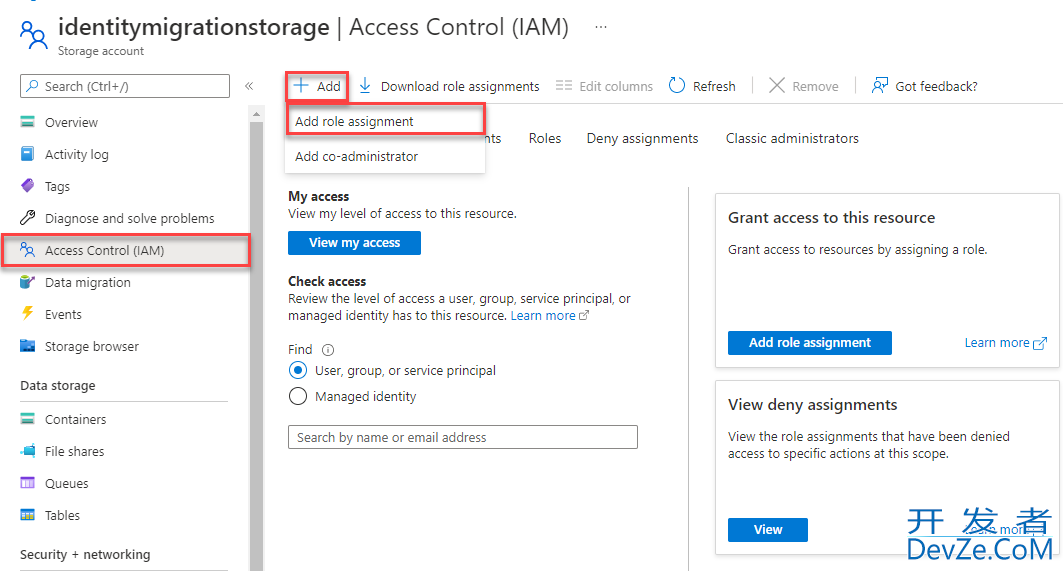Screen dimensions: 1063x571
Task: Click Download role assignments toolbar text
Action: tap(460, 86)
